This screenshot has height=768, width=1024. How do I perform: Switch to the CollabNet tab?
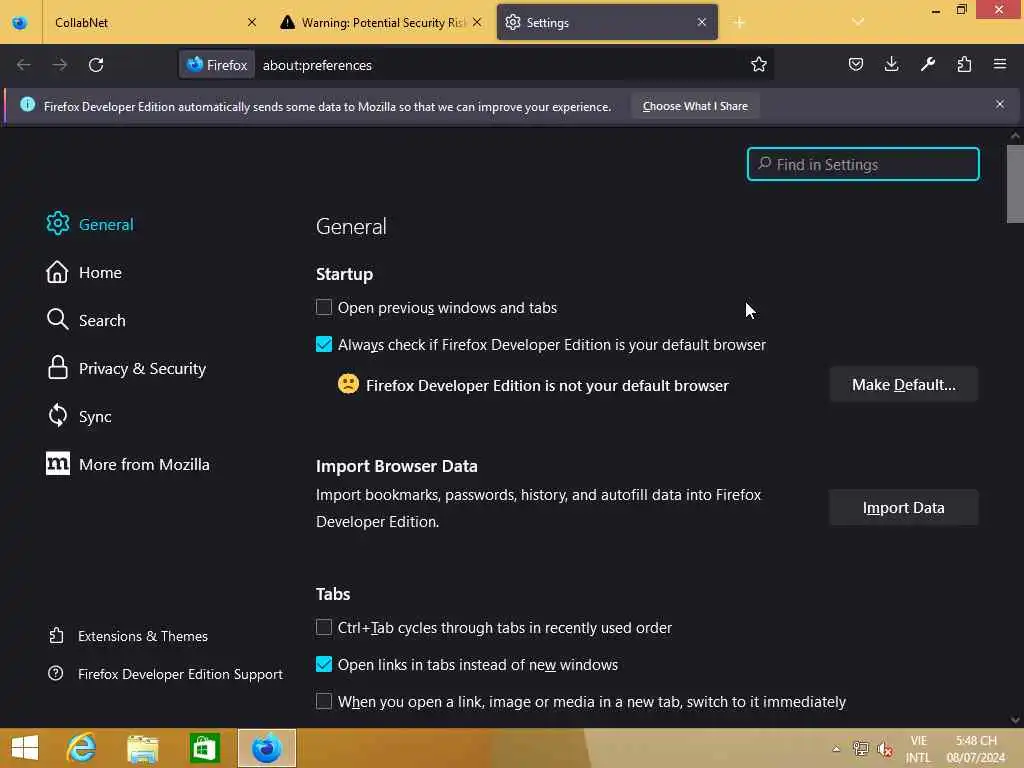point(154,23)
